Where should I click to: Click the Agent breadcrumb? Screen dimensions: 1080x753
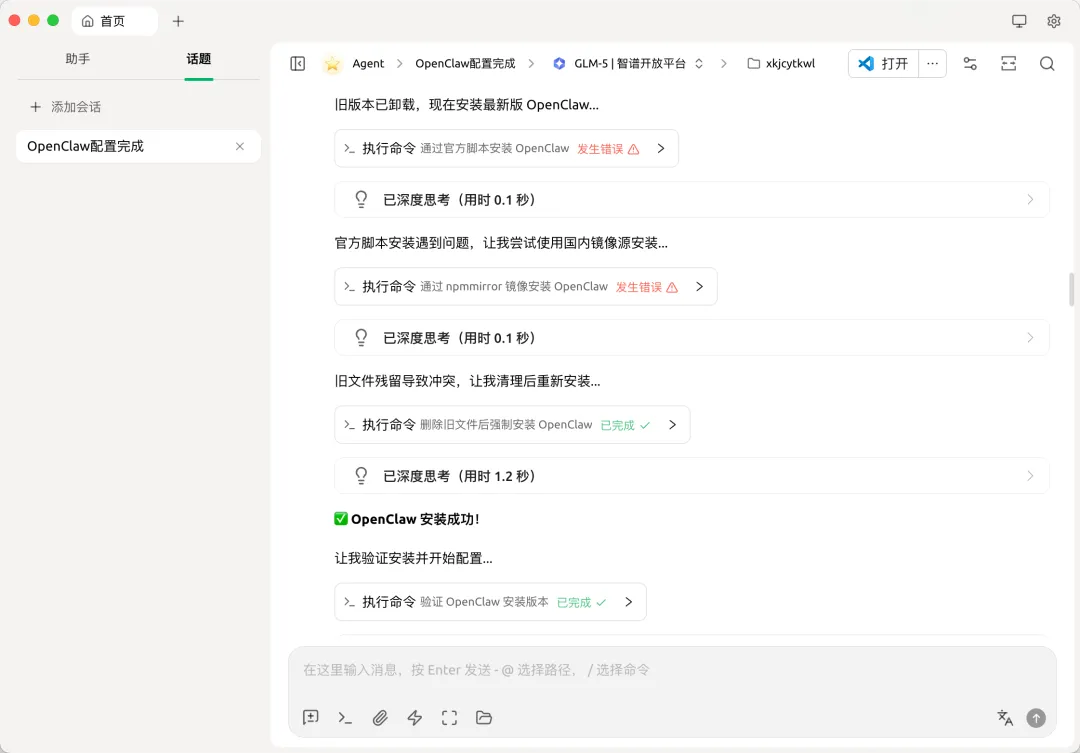368,63
